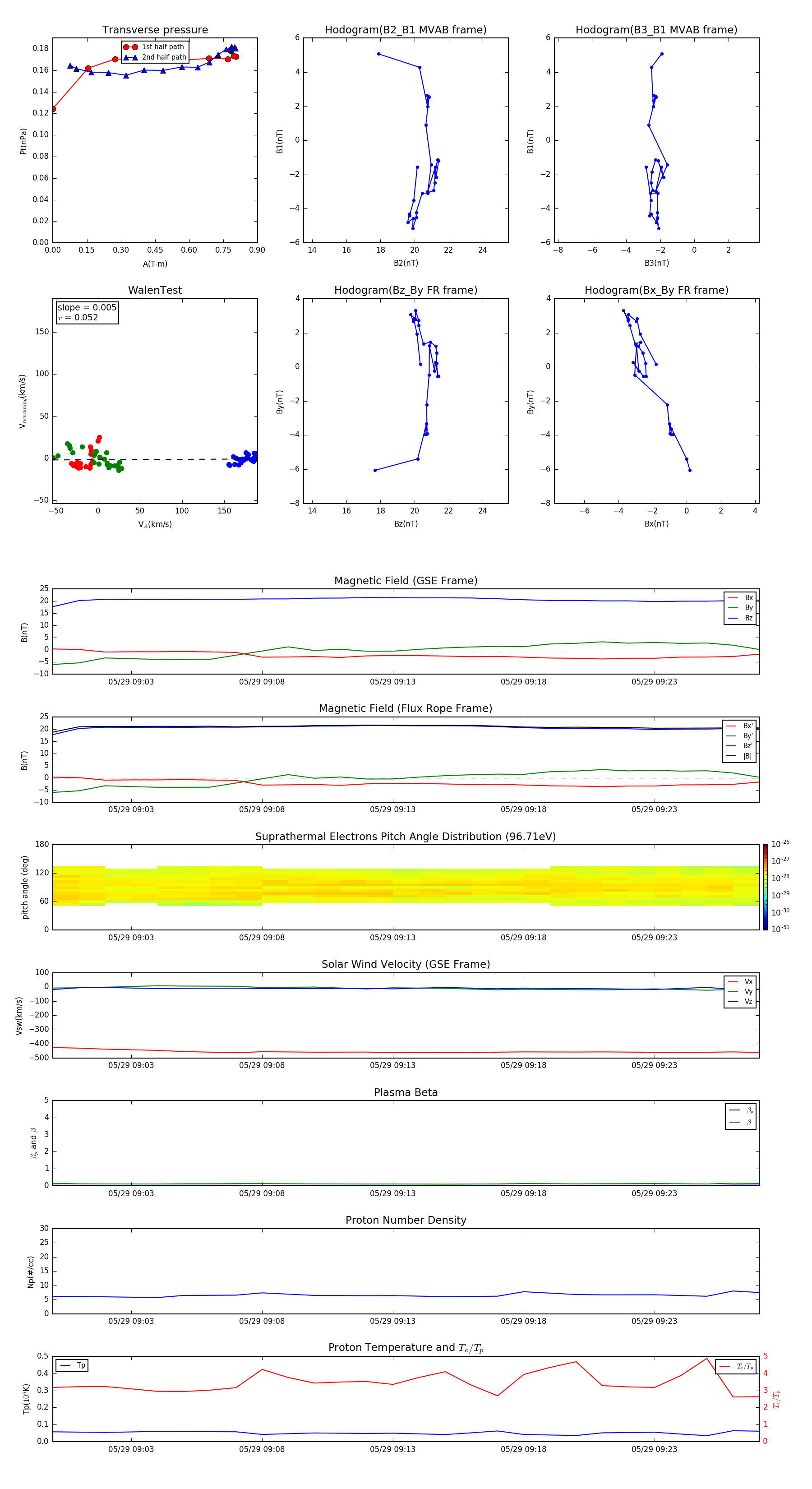Viewport: 812px width, 1489px height.
Task: Click the "By'" legend entry in Flux Rope plot
Action: pyautogui.click(x=740, y=736)
